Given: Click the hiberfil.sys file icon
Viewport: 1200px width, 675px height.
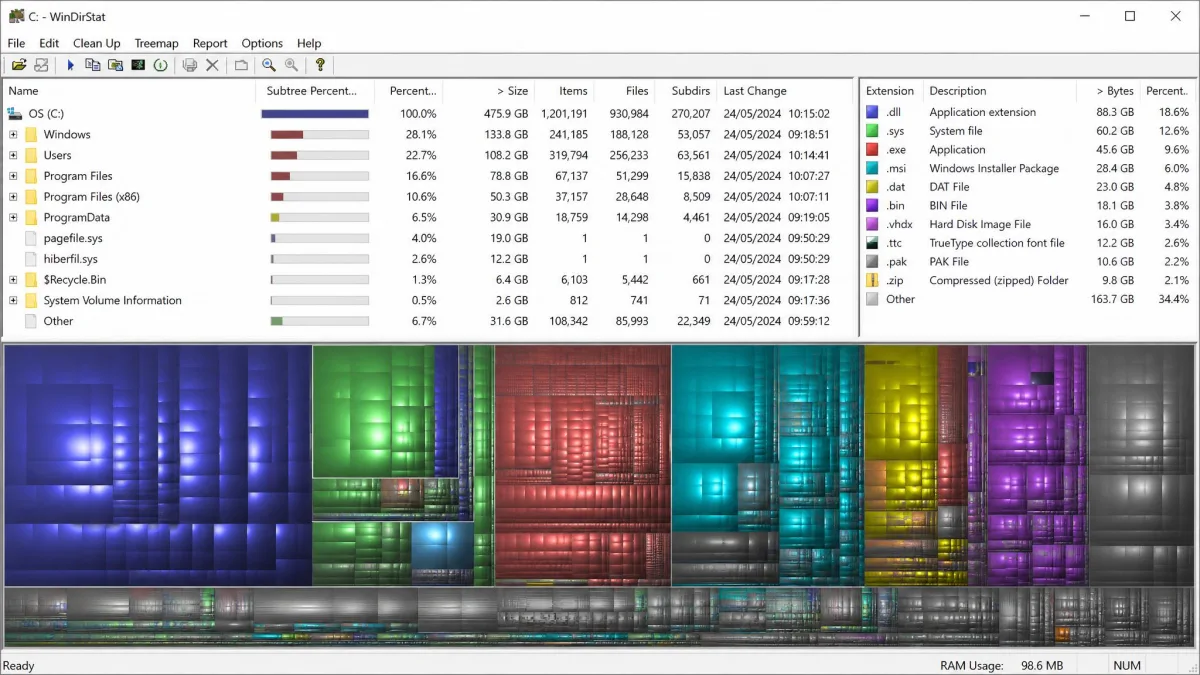Looking at the screenshot, I should click(x=31, y=259).
